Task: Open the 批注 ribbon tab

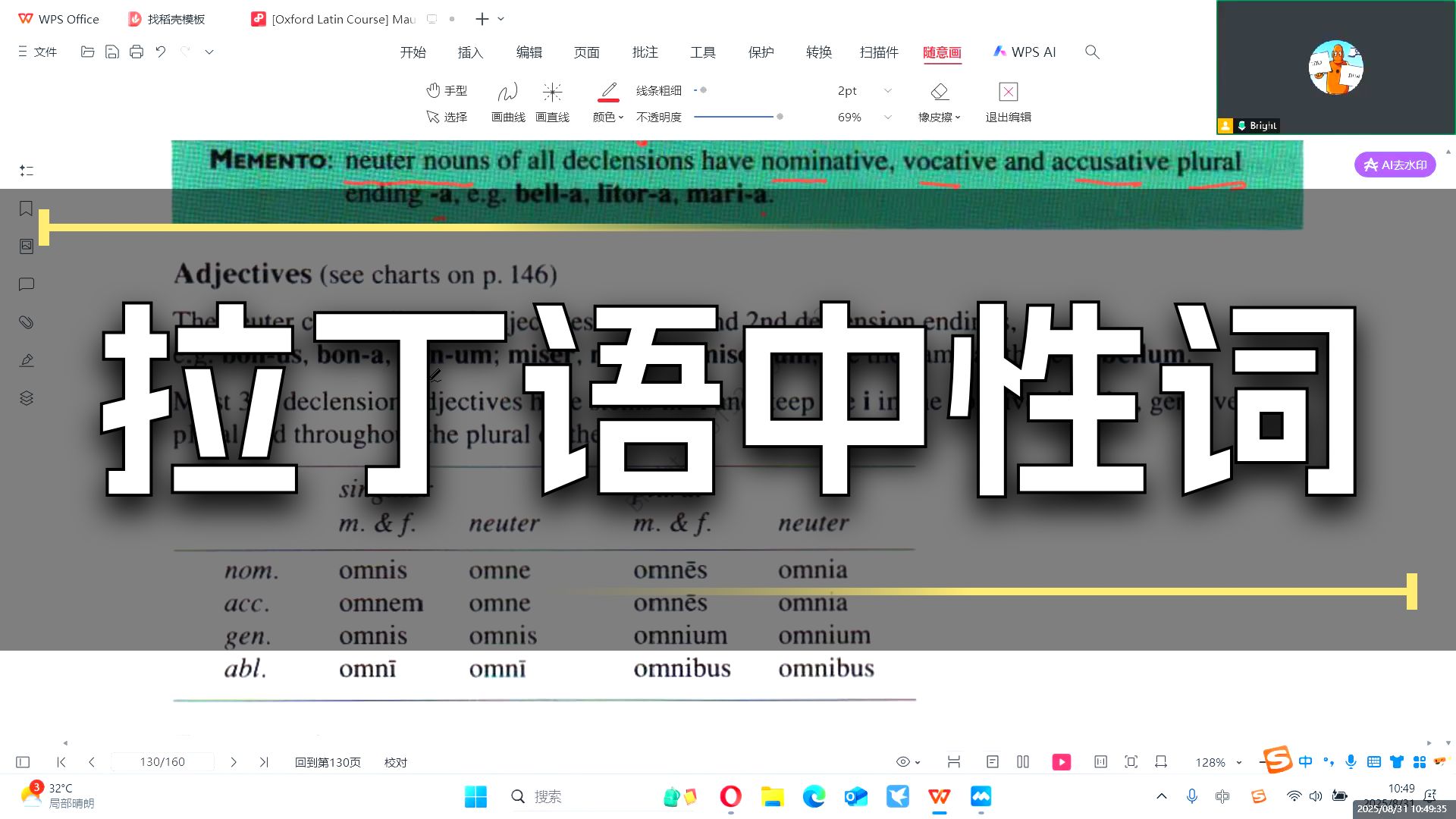Action: [645, 52]
